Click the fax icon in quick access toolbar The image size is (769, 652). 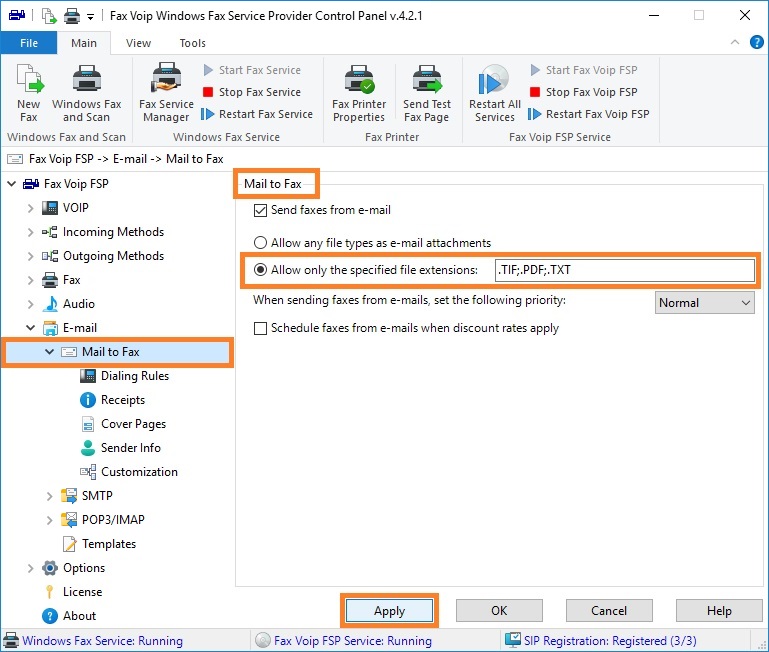click(17, 15)
